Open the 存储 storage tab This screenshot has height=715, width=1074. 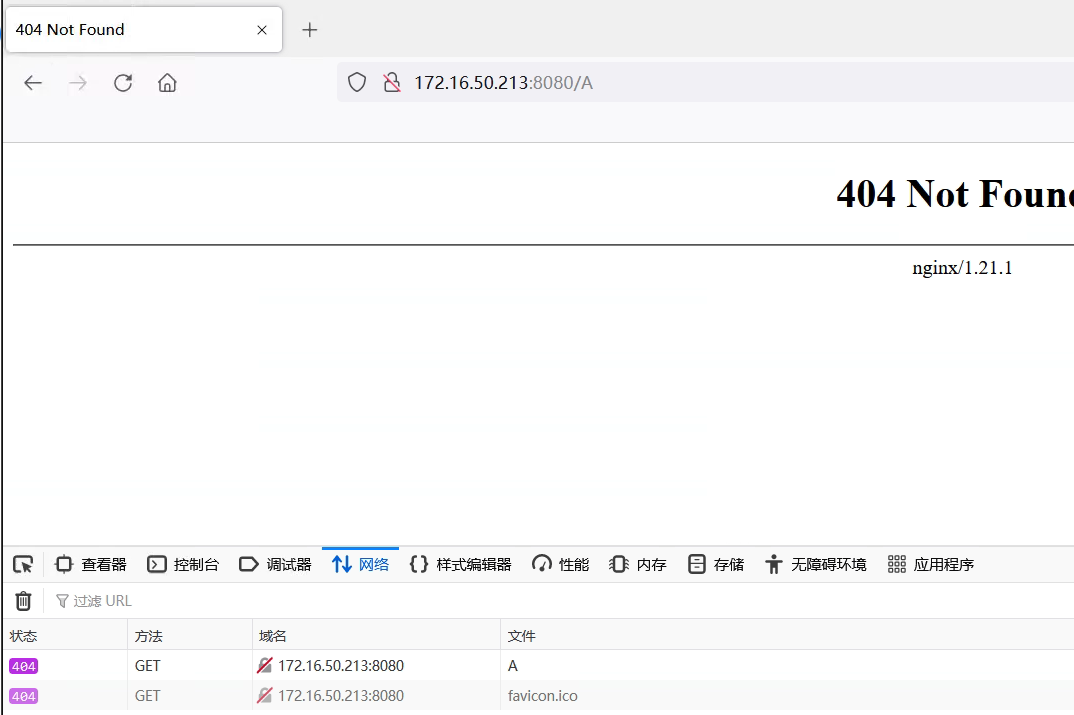716,564
